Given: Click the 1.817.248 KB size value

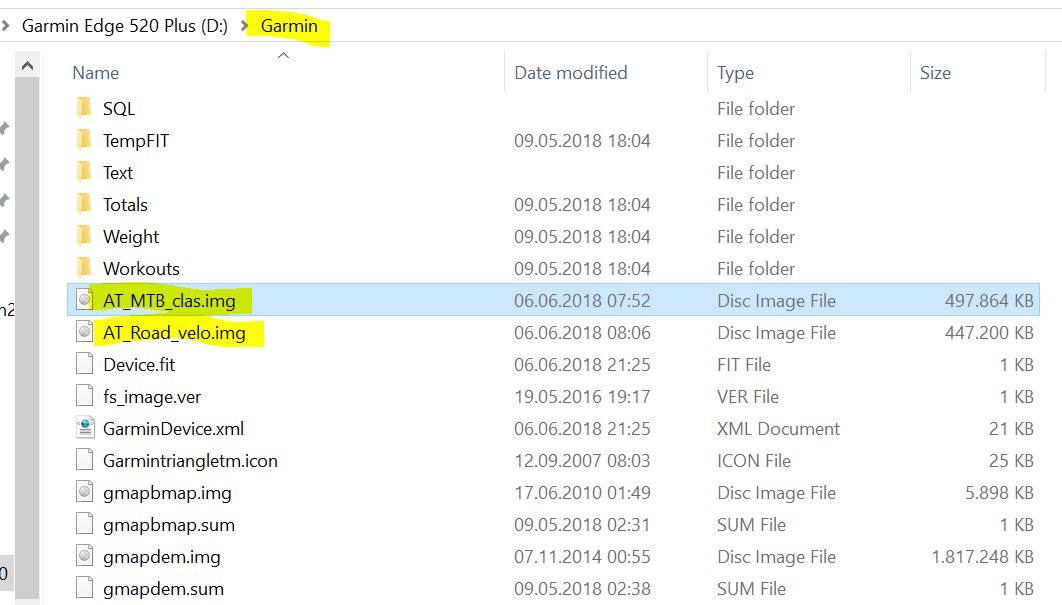Looking at the screenshot, I should [x=982, y=557].
